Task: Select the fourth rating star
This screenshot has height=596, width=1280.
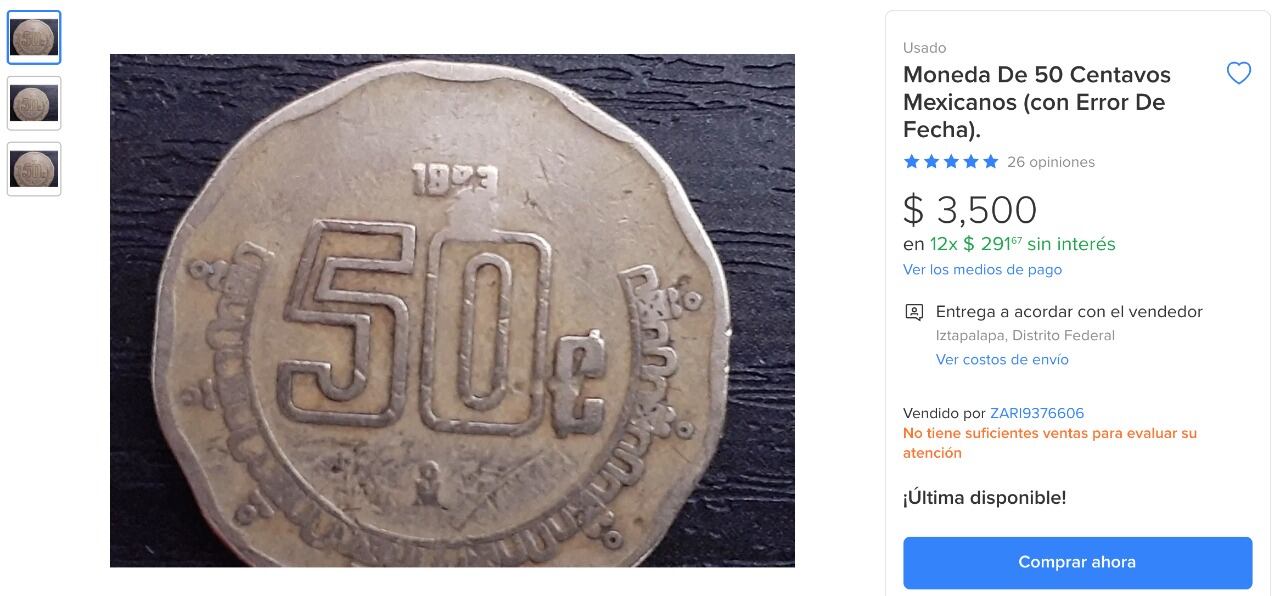Action: point(970,161)
